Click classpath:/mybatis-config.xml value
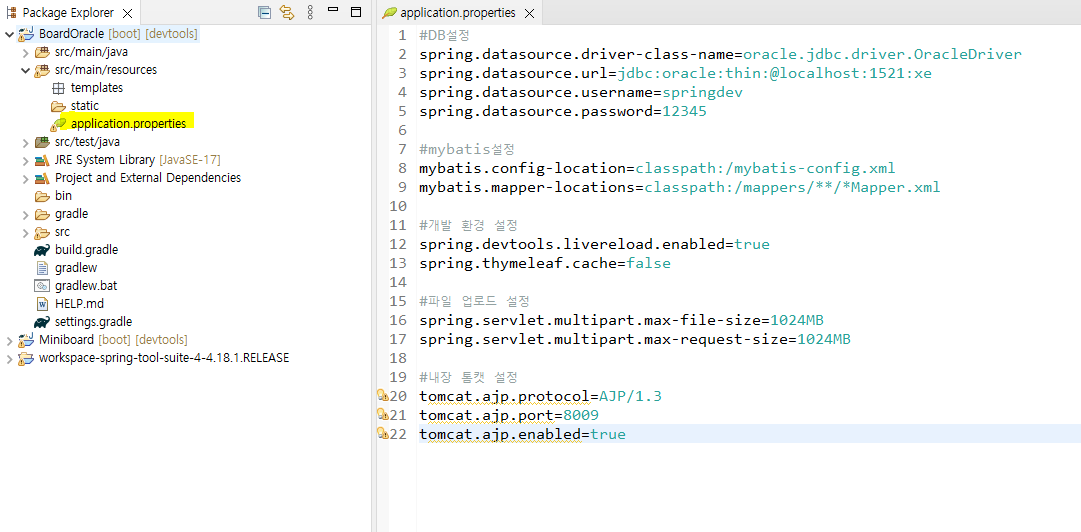This screenshot has width=1081, height=532. tap(765, 168)
